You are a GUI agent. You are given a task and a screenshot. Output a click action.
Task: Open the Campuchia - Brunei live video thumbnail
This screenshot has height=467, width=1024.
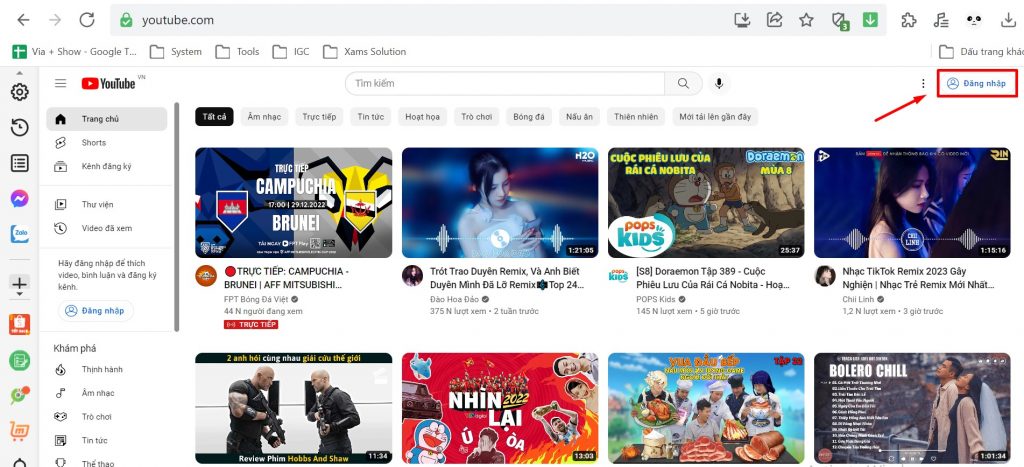click(294, 202)
